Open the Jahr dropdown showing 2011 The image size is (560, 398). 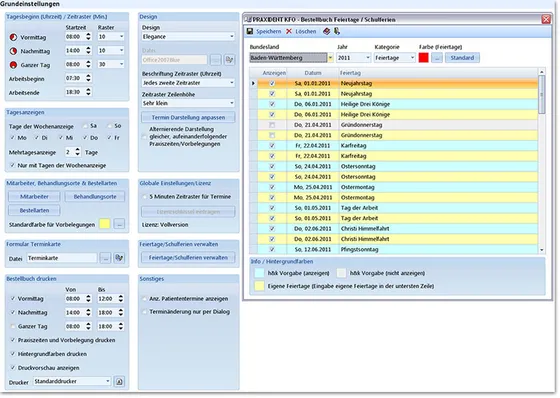click(x=368, y=58)
